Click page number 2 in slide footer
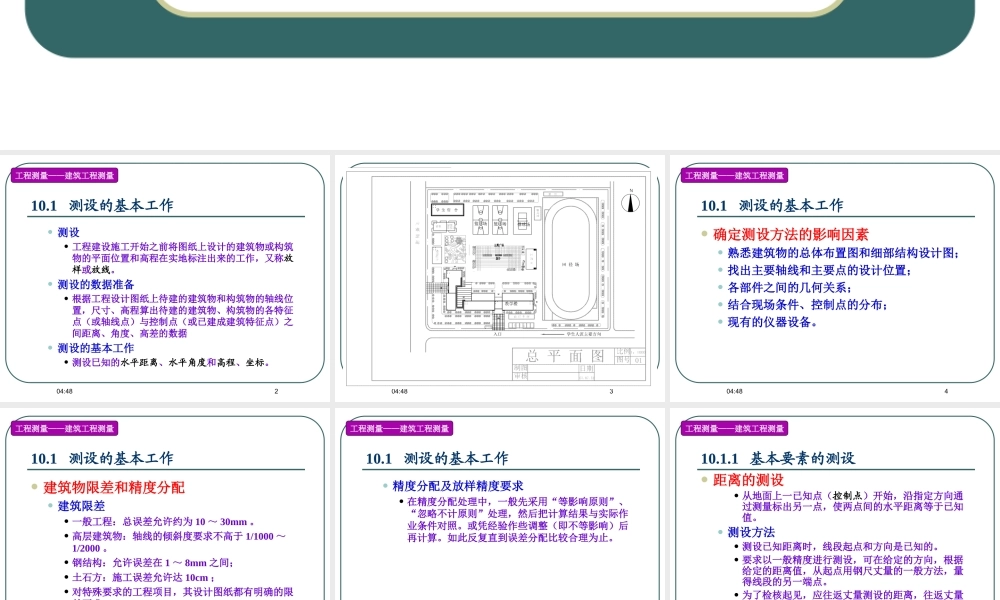Screen dimensions: 1000x600 (x=276, y=391)
